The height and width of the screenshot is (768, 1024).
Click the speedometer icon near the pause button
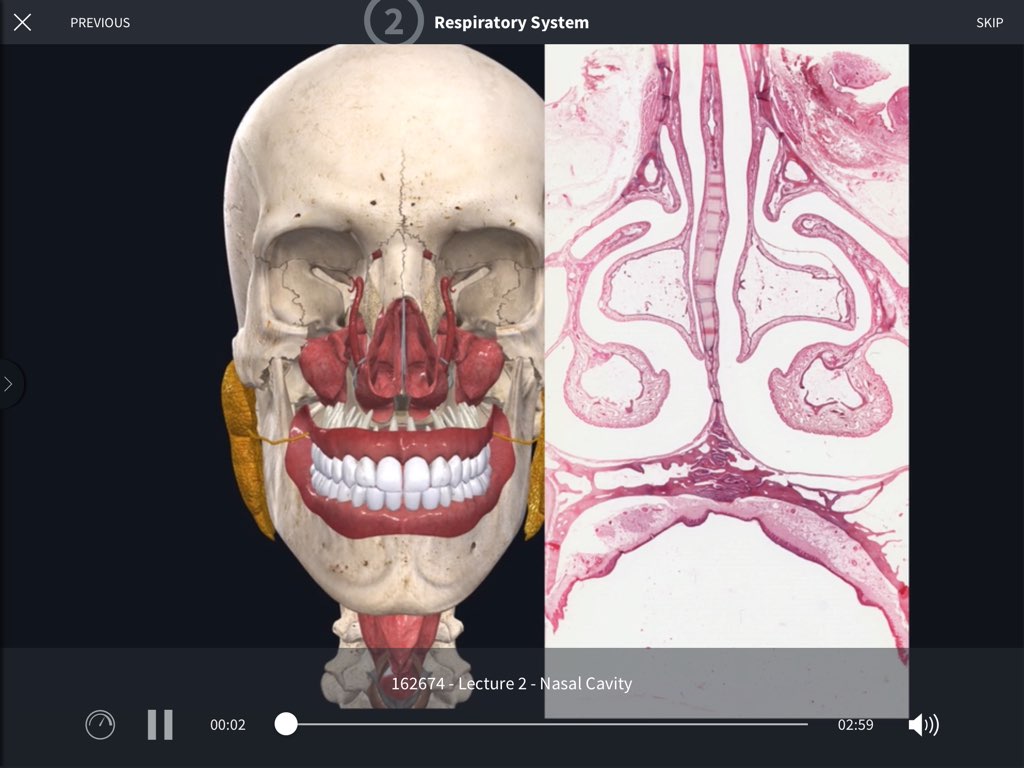tap(100, 723)
